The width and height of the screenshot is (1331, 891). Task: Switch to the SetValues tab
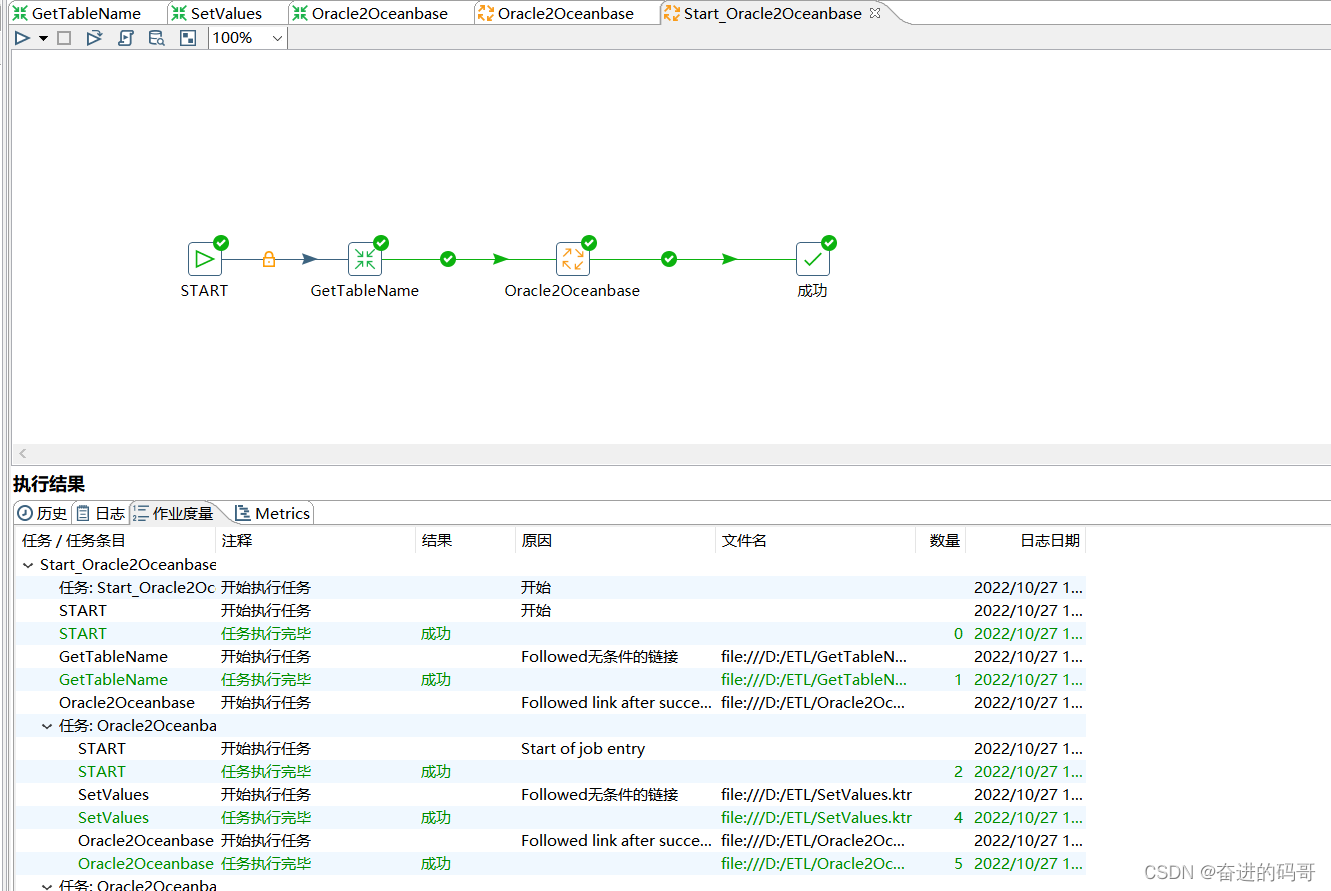click(x=216, y=13)
